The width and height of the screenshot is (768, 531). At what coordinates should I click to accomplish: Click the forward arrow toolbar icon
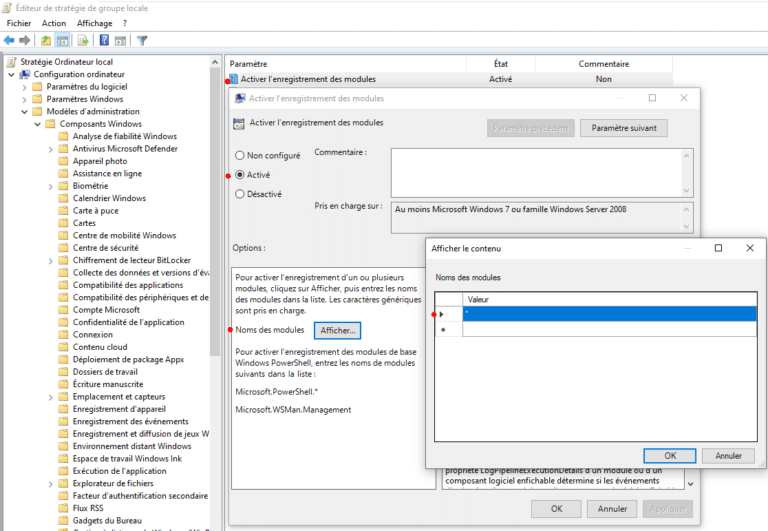point(24,40)
